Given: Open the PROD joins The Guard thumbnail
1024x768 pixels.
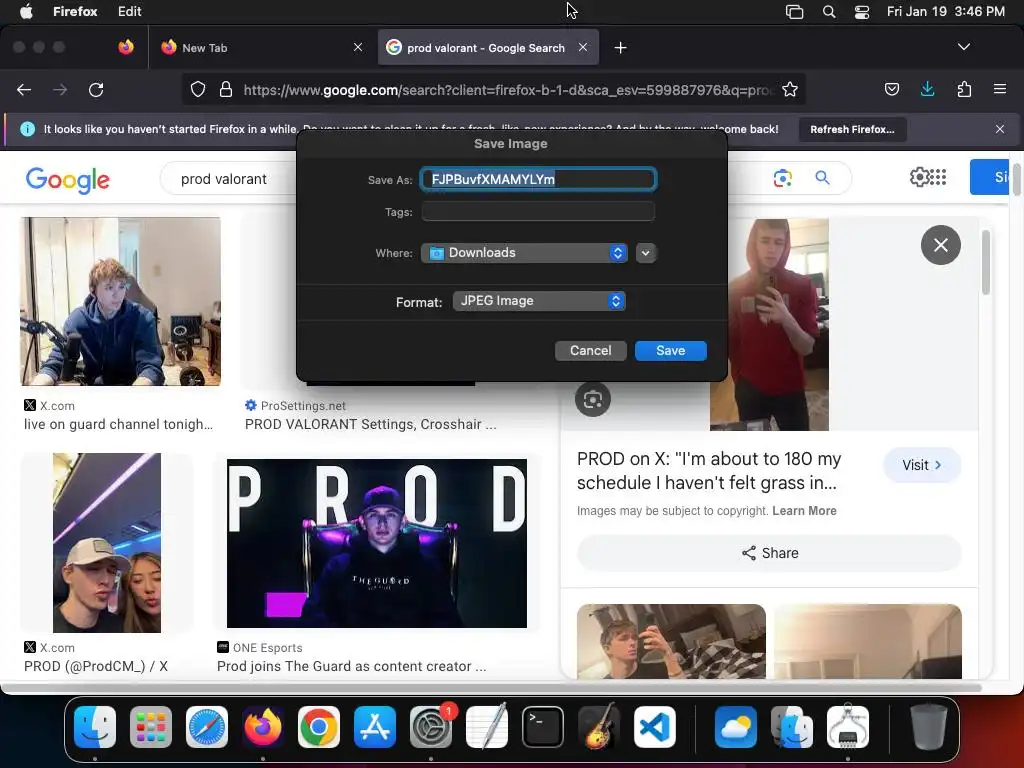Looking at the screenshot, I should 377,543.
